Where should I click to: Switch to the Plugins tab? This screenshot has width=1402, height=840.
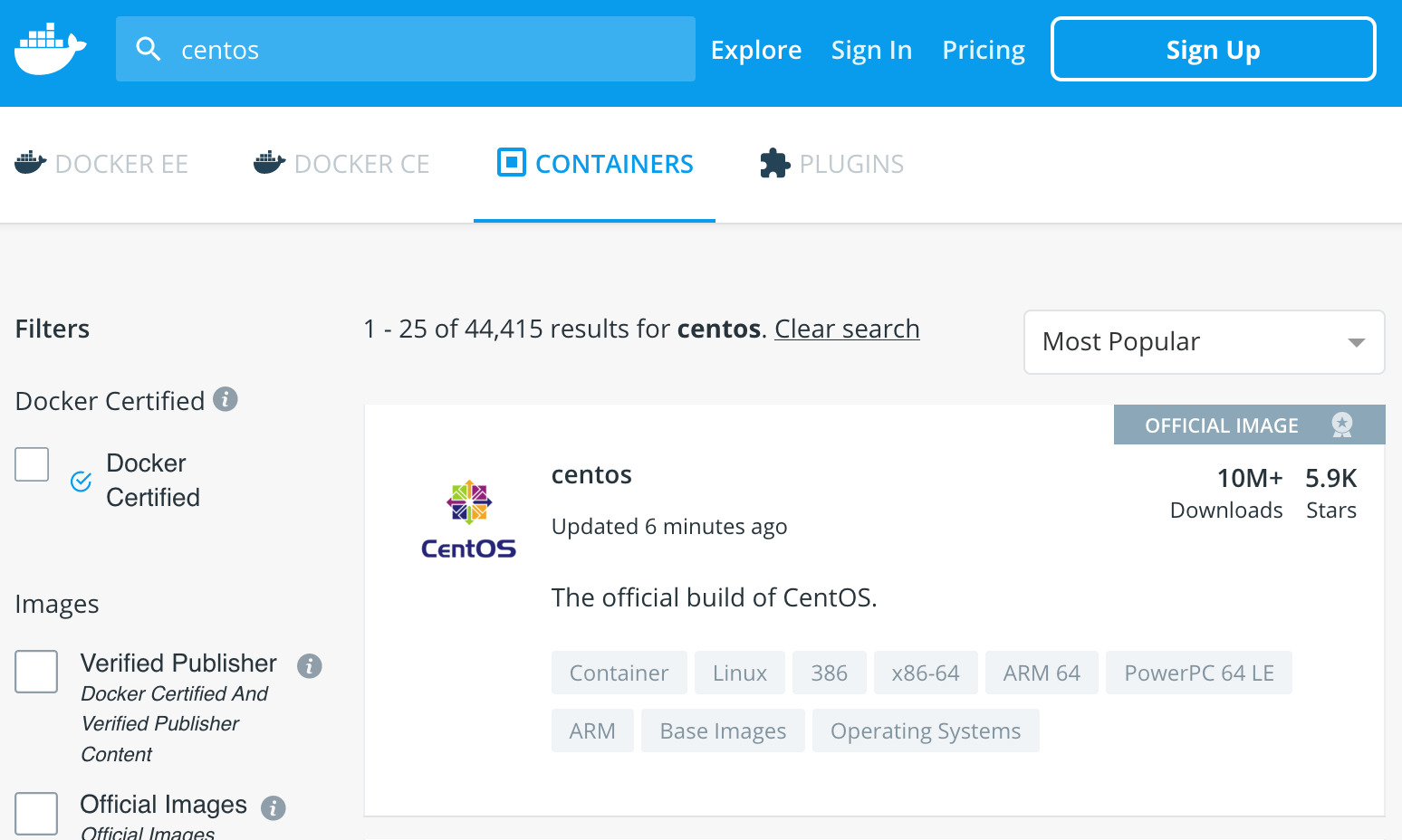click(831, 164)
